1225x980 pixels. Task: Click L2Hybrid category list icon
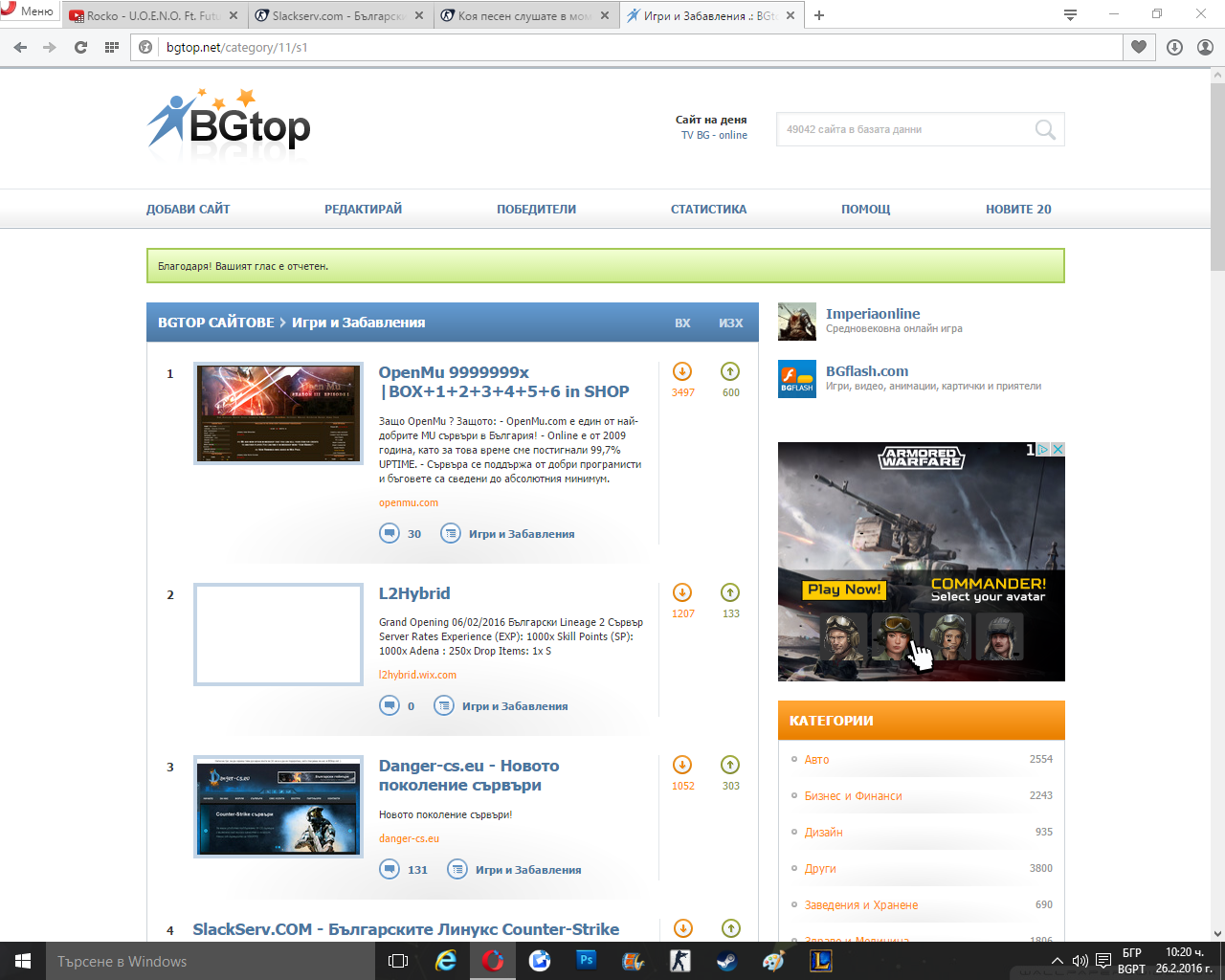444,705
